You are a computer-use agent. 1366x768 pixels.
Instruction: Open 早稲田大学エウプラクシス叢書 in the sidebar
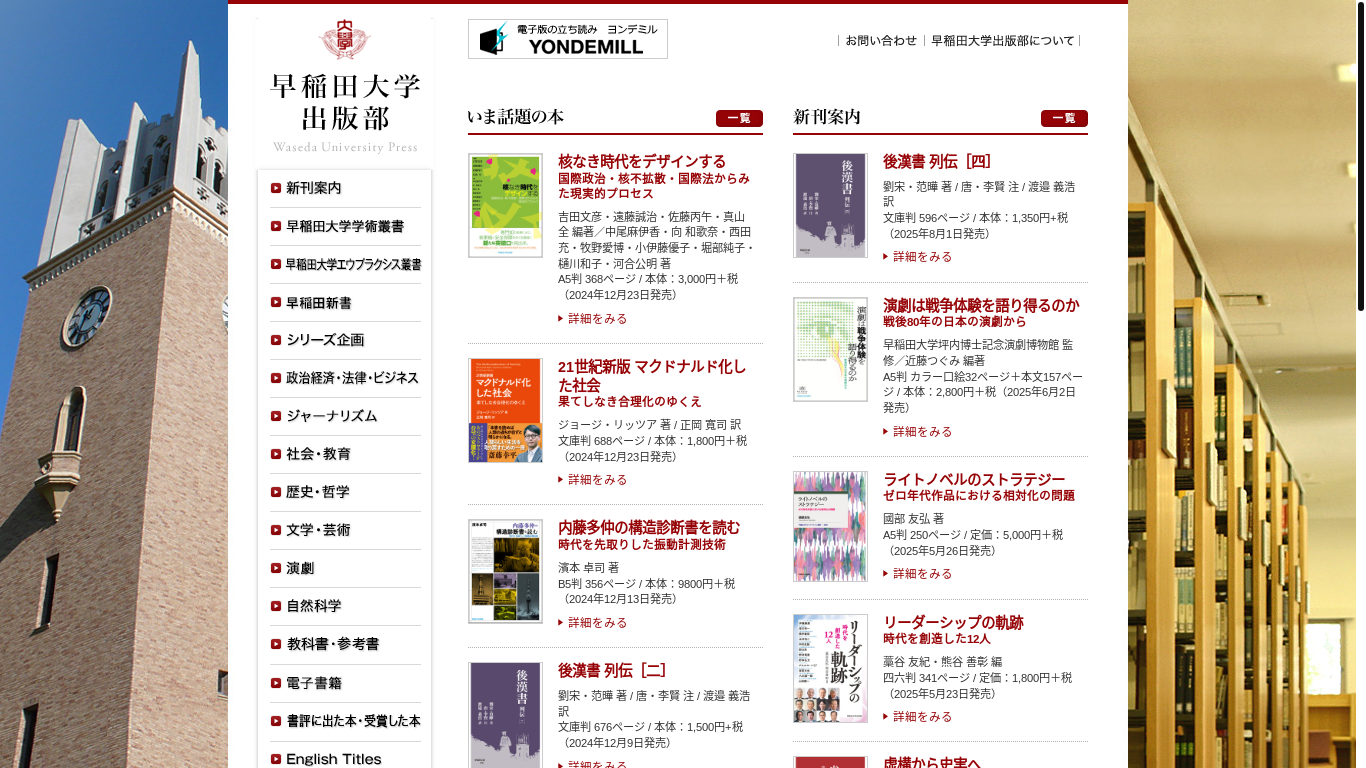[x=345, y=264]
